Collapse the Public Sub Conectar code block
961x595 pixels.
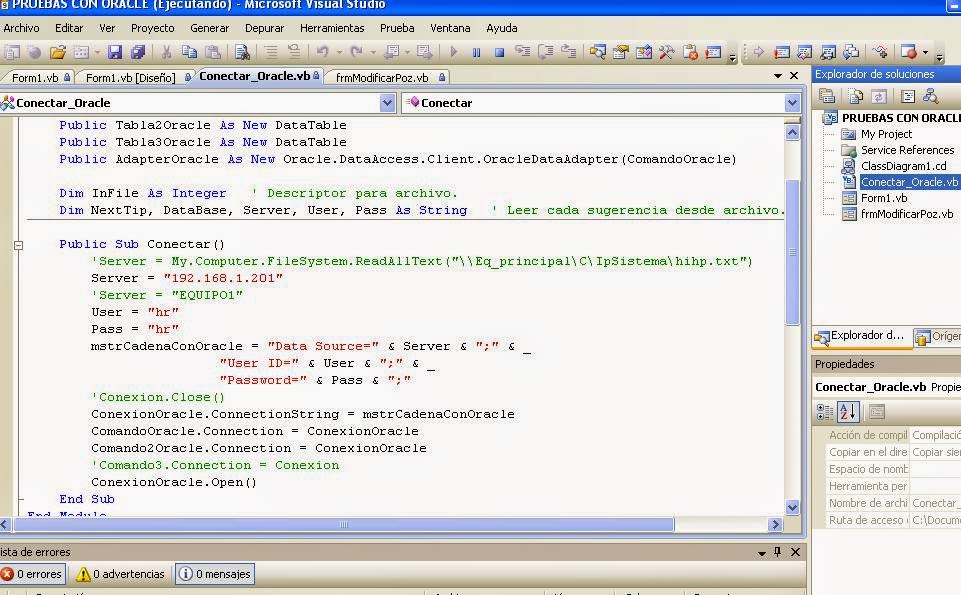18,245
